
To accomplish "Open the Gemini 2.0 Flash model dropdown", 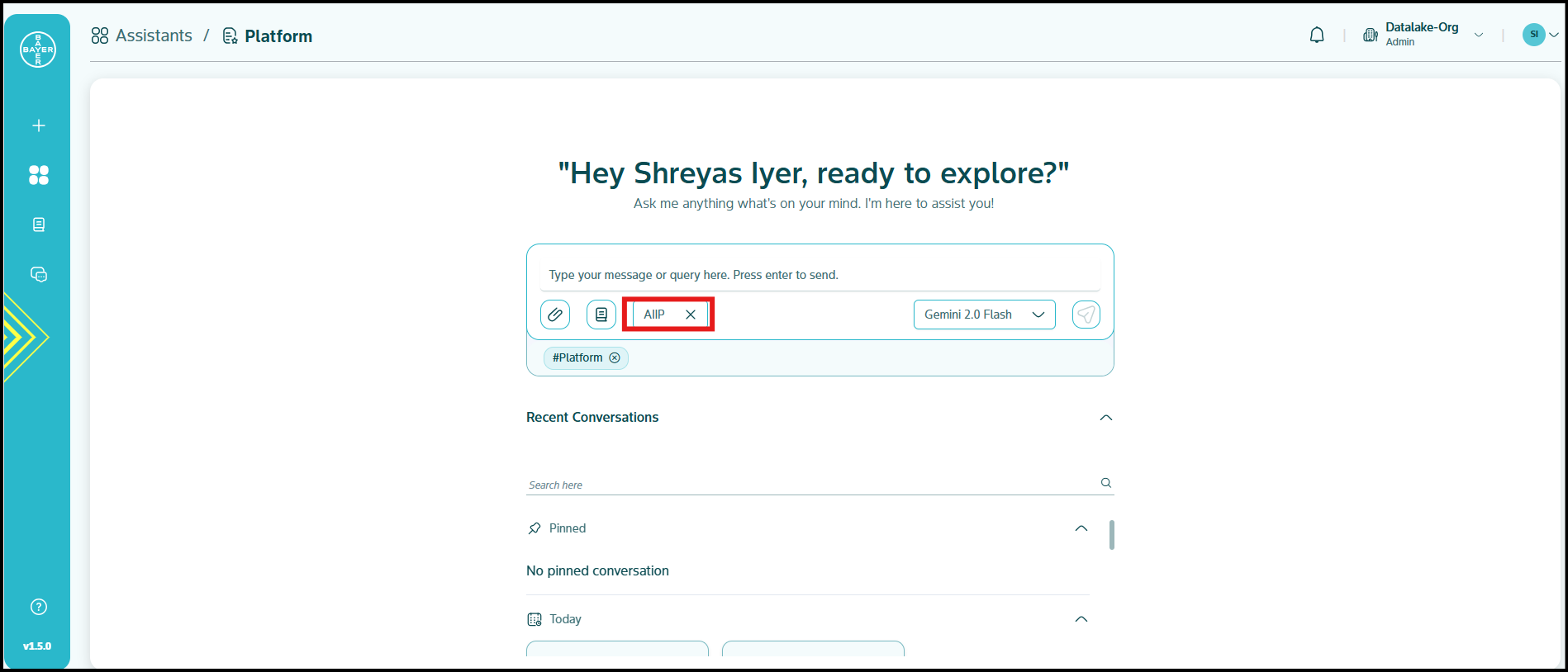I will coord(984,315).
